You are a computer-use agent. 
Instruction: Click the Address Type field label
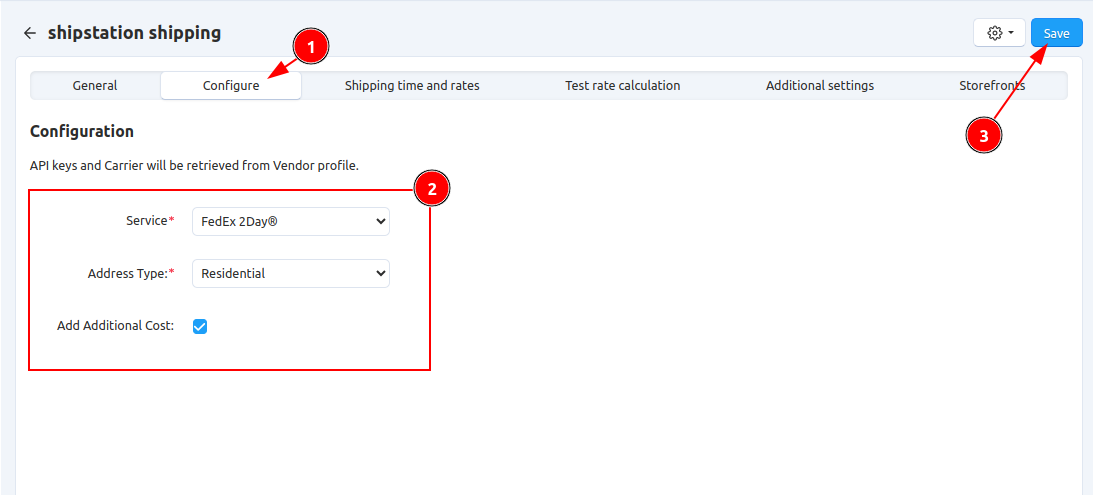point(127,273)
